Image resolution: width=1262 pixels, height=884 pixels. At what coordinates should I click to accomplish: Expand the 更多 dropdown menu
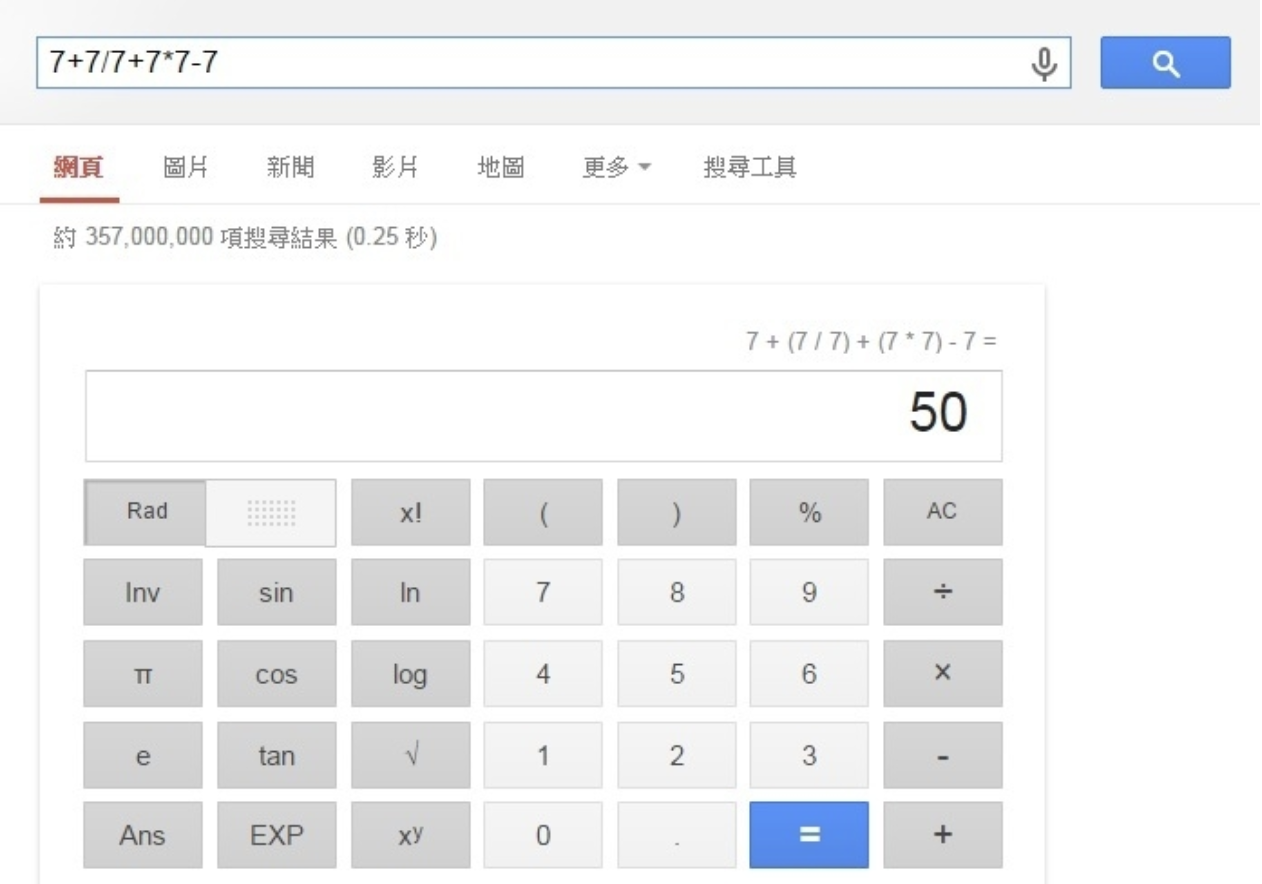(617, 168)
